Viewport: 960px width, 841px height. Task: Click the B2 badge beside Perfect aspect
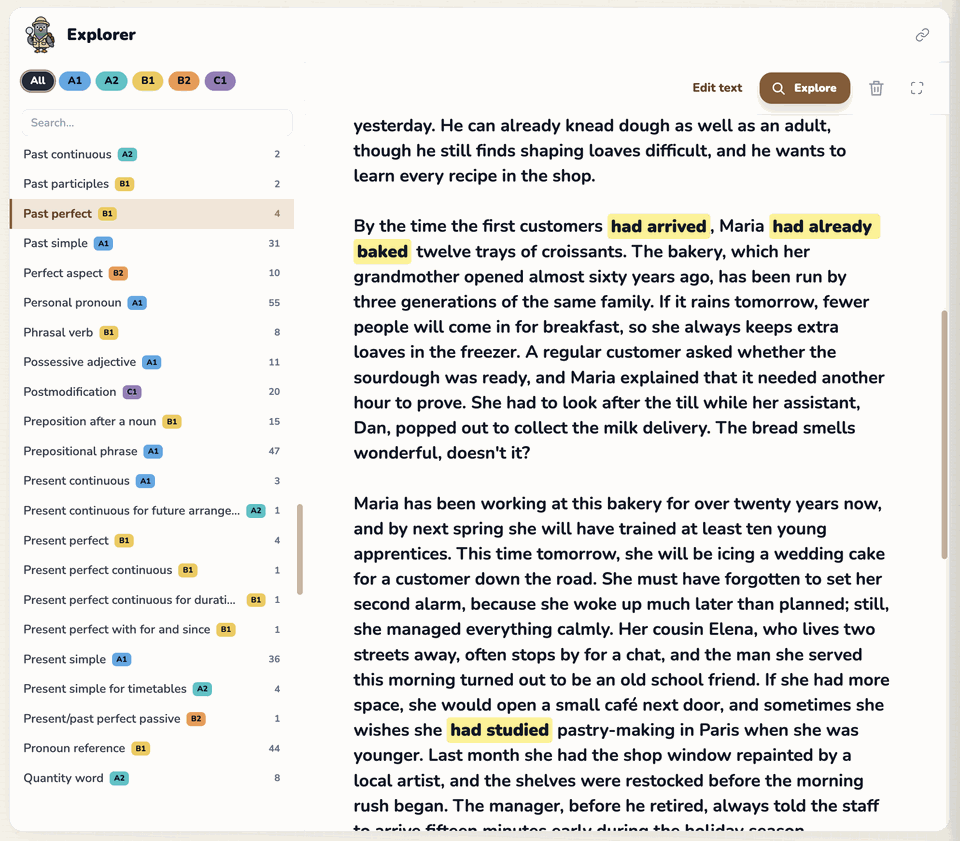(118, 273)
